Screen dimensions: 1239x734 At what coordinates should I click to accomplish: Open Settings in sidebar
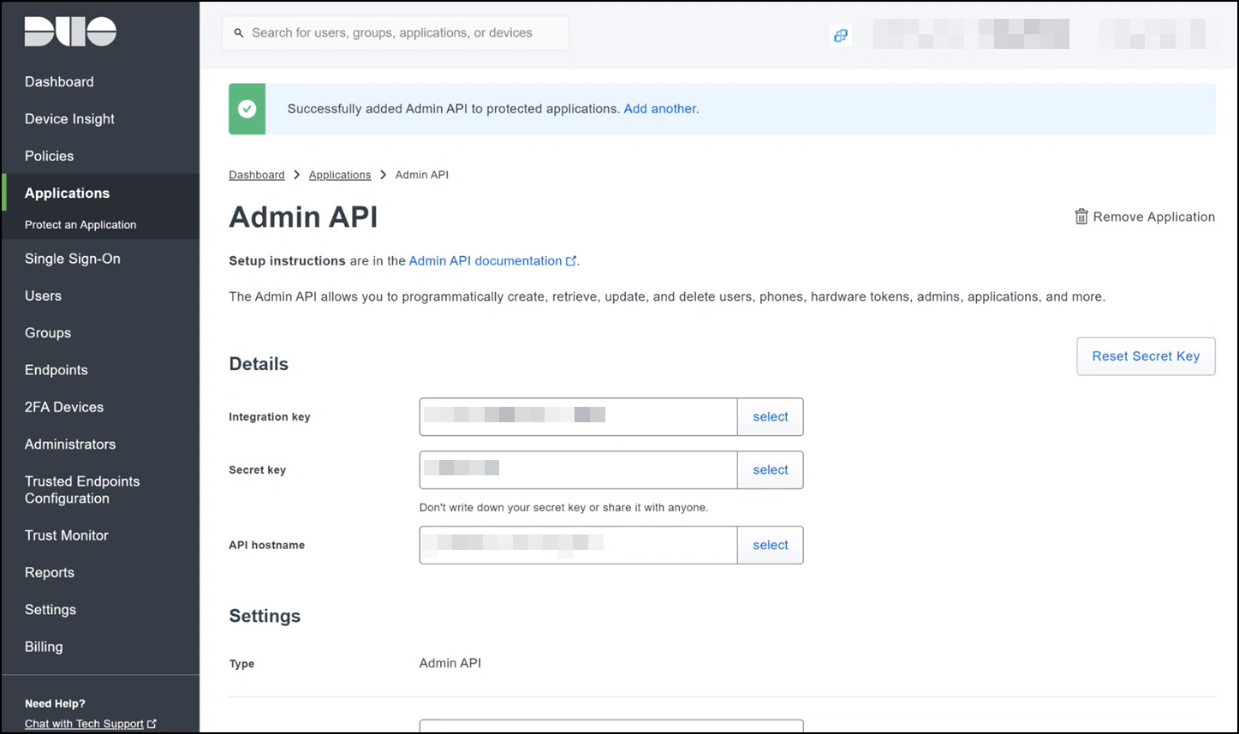[x=50, y=610]
